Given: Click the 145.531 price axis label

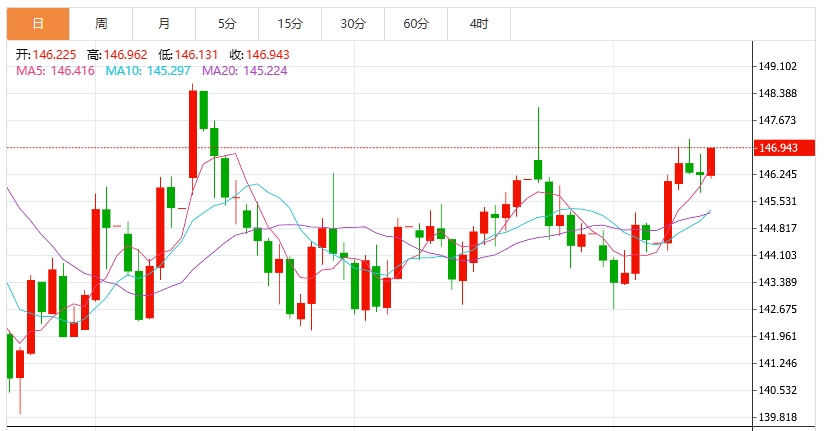Looking at the screenshot, I should pyautogui.click(x=777, y=202).
